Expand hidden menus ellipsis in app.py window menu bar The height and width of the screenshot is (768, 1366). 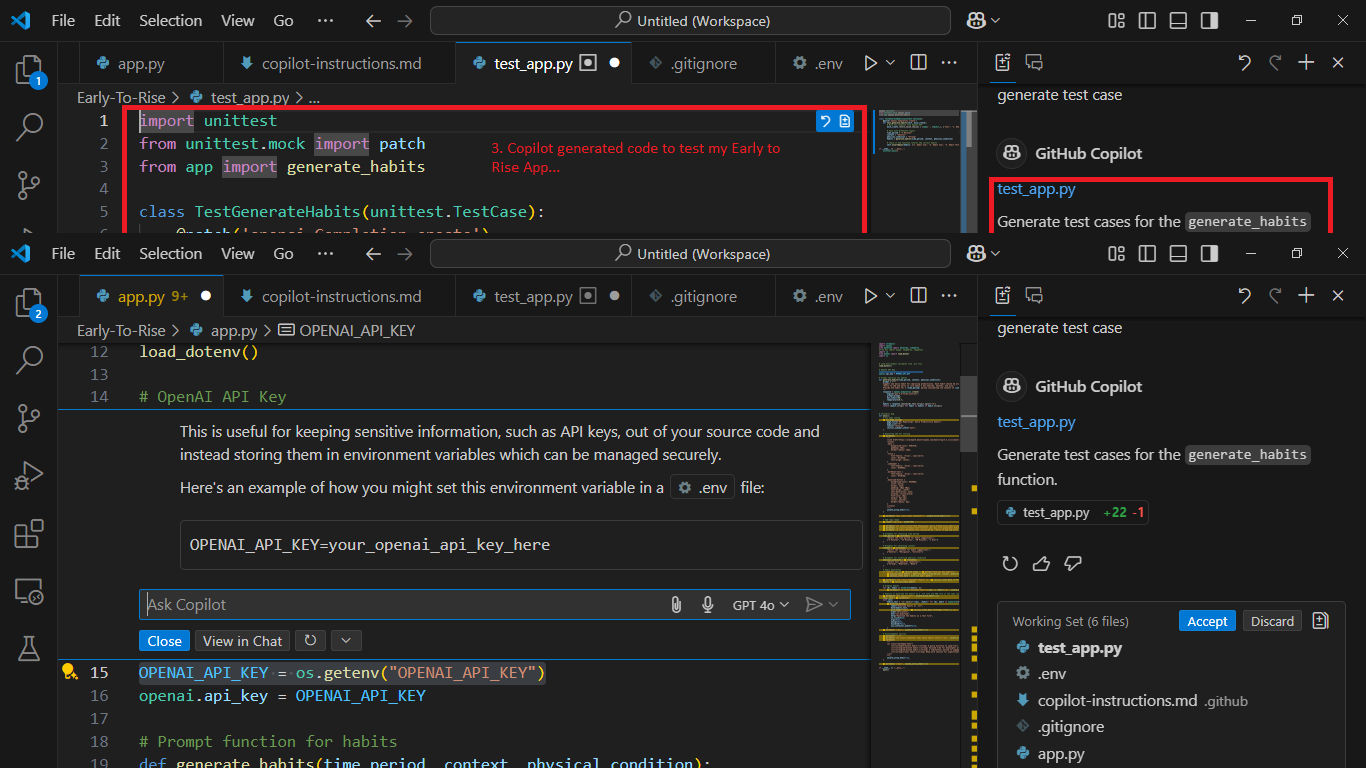click(x=325, y=253)
